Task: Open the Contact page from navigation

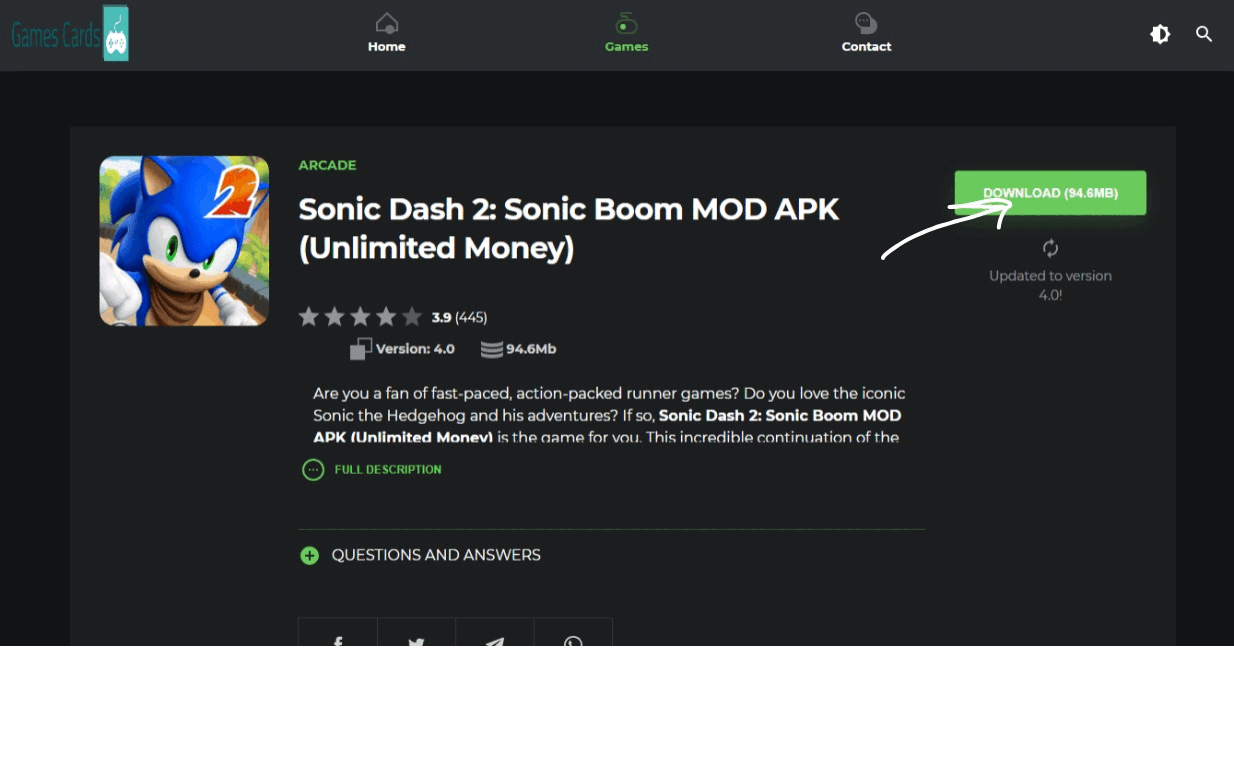Action: tap(866, 34)
